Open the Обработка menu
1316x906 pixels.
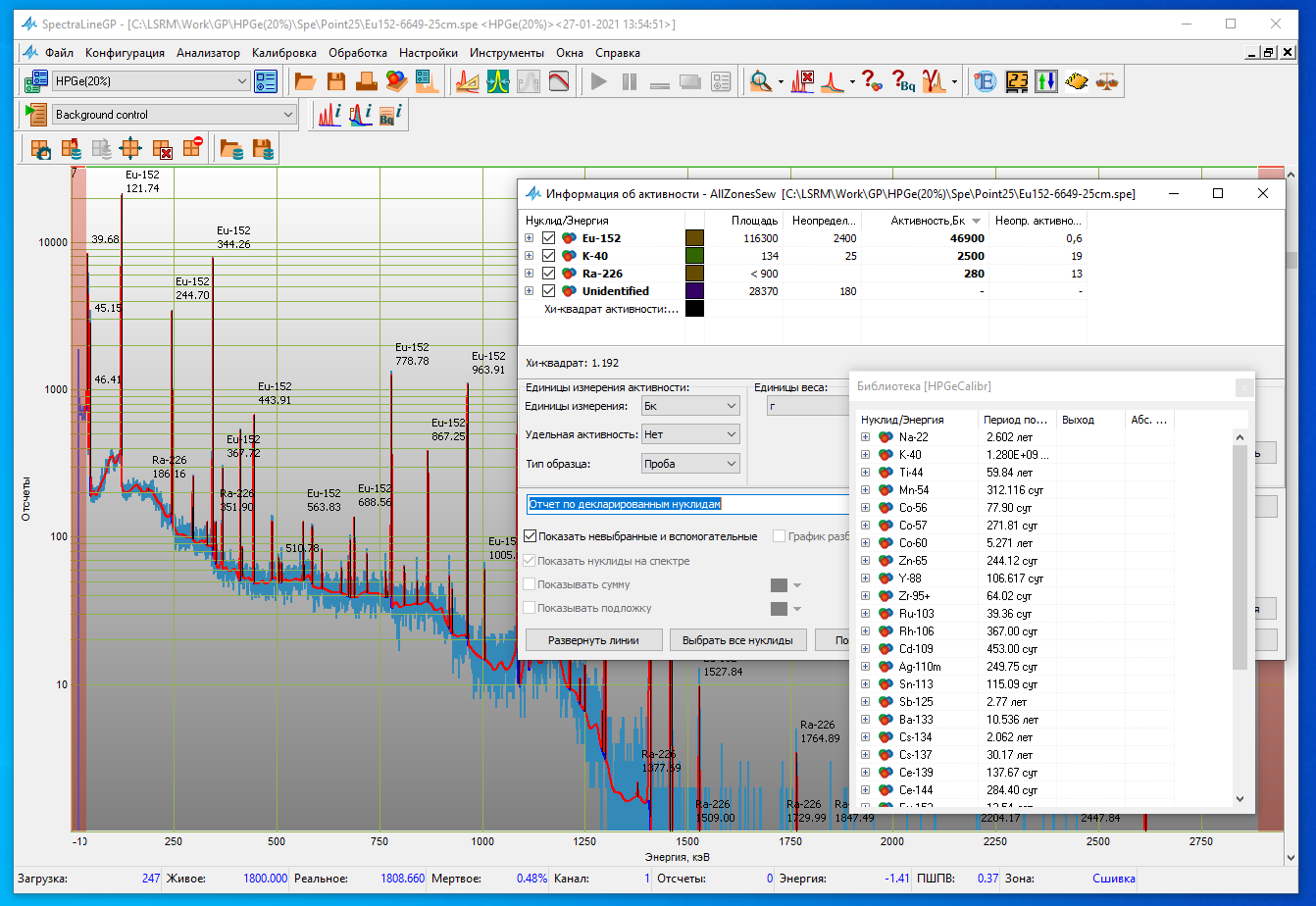[358, 53]
